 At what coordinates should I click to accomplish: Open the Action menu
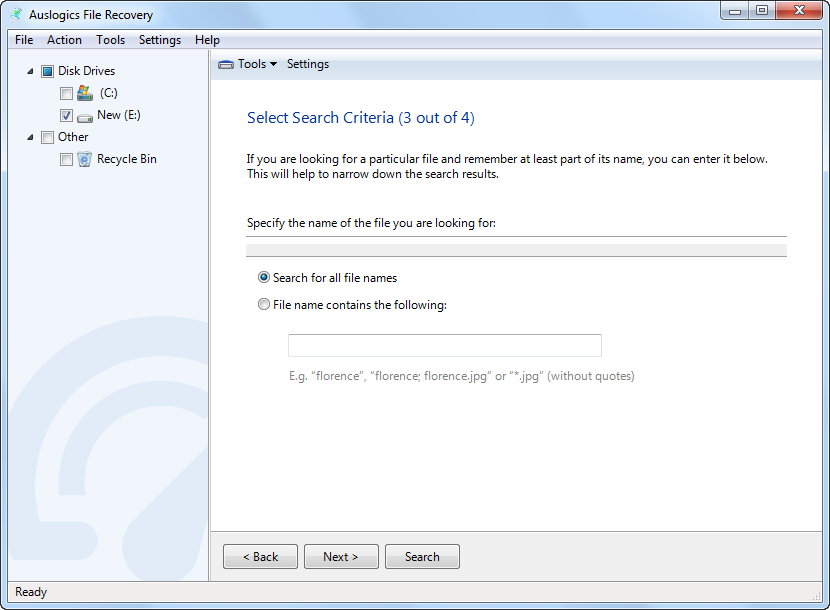point(64,40)
